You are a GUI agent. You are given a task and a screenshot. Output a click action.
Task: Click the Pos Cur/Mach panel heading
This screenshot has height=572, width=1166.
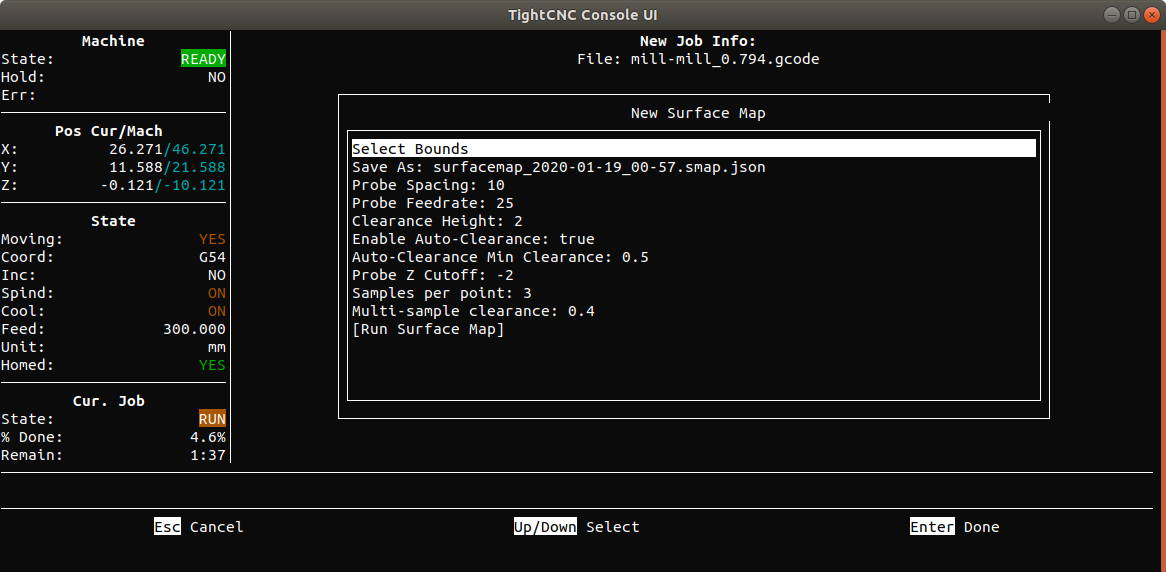coord(109,131)
